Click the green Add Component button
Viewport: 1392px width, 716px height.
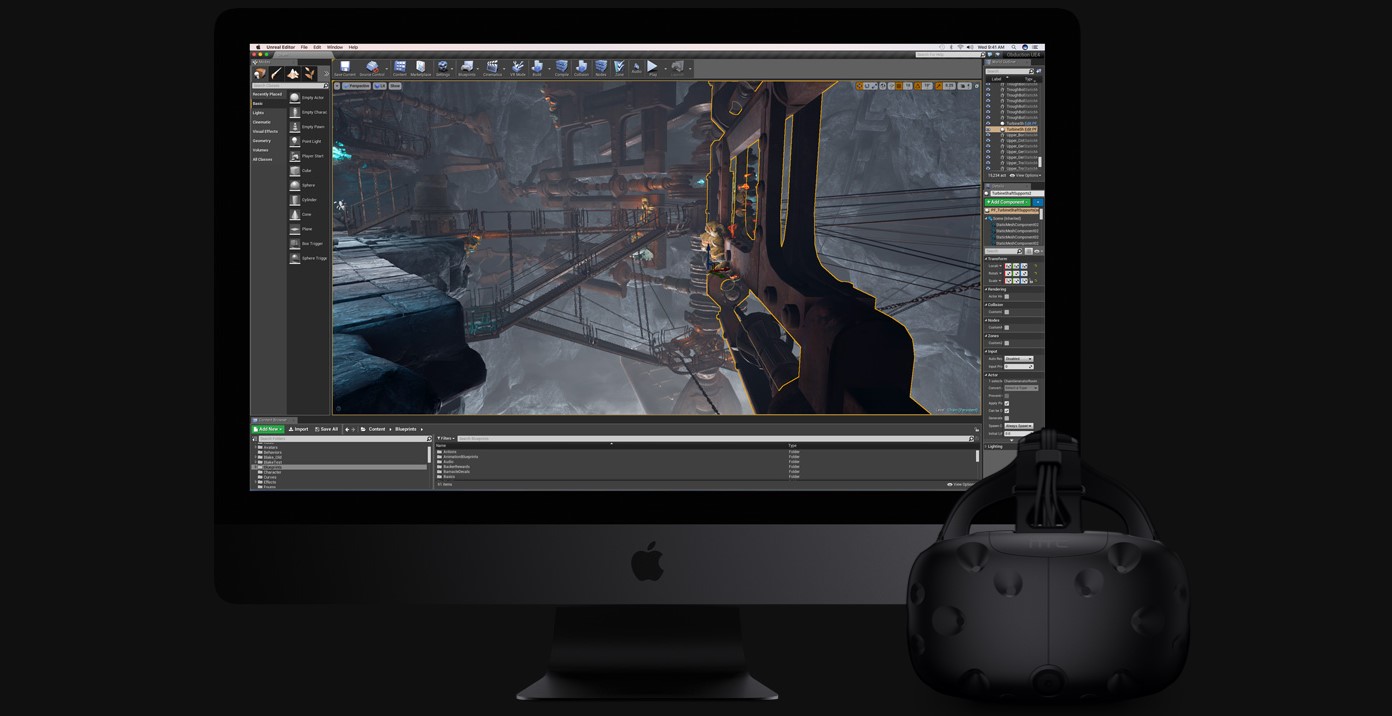(x=1007, y=202)
